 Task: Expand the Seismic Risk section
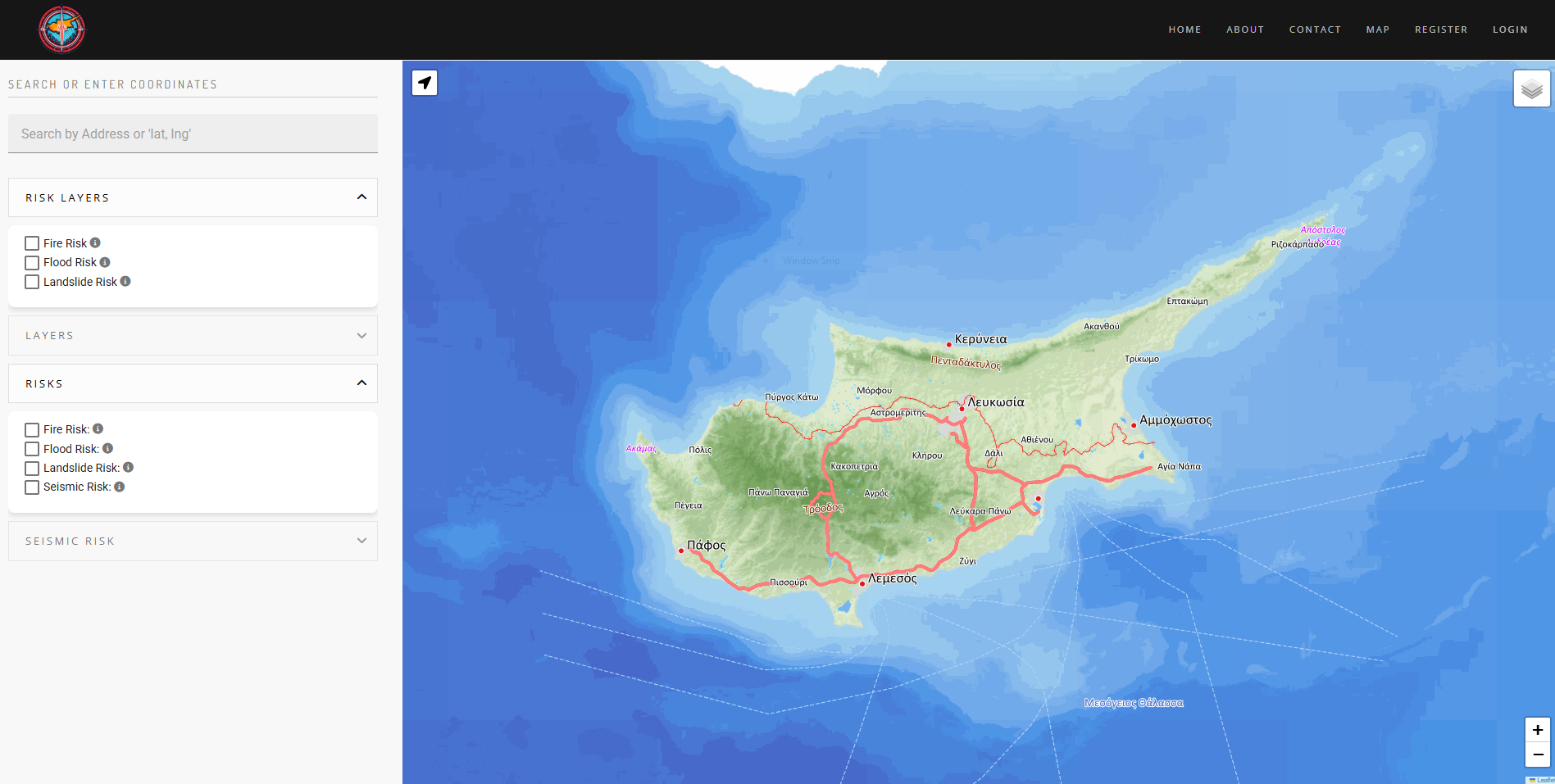pos(361,542)
